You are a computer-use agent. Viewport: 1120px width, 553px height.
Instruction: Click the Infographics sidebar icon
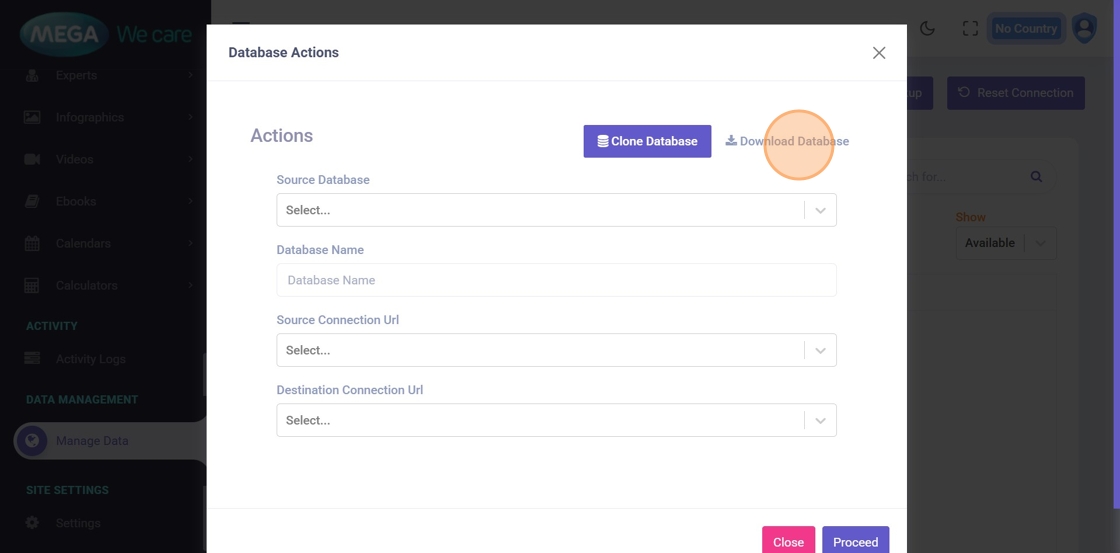32,117
